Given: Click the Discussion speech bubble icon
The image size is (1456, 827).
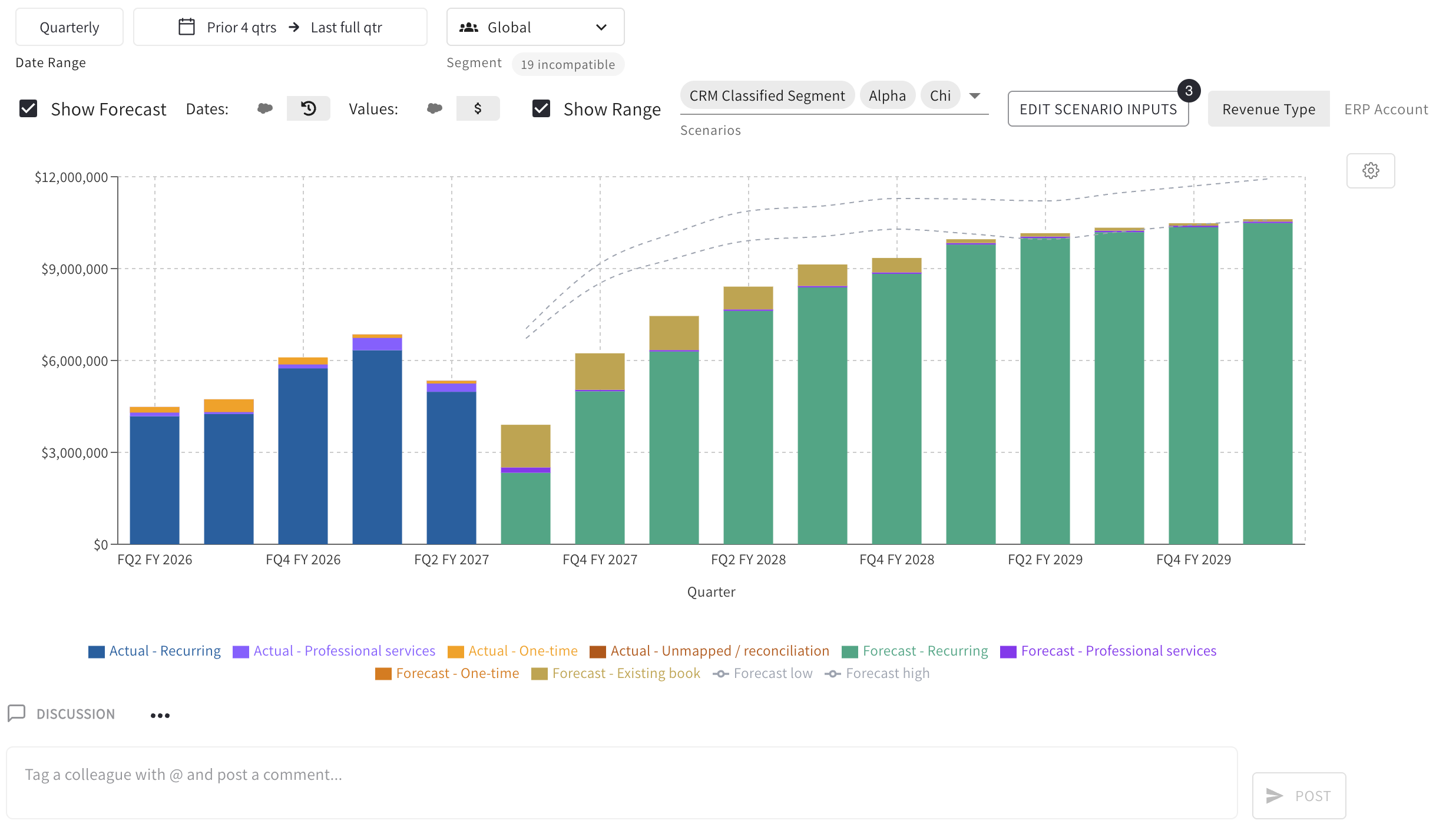Looking at the screenshot, I should (x=16, y=713).
